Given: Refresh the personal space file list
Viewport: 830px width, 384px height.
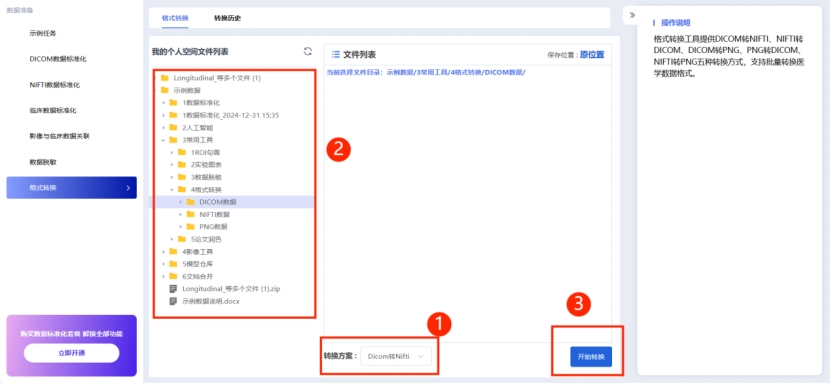Looking at the screenshot, I should click(x=308, y=51).
